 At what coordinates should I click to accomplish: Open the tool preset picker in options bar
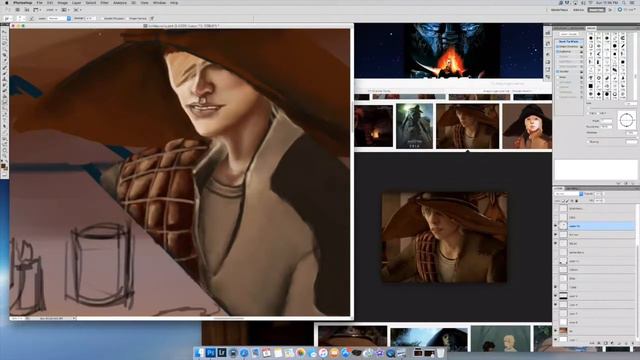pos(8,18)
